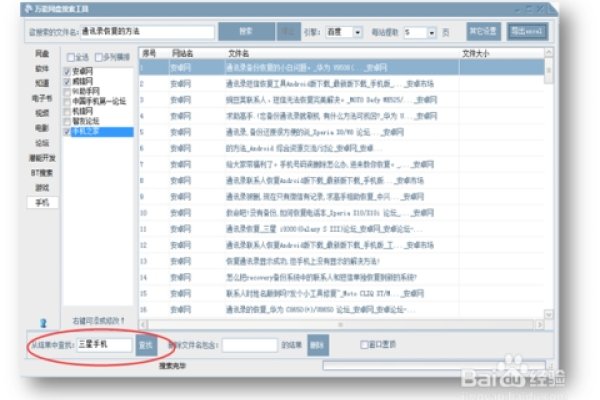Click the 搜索完毕 status text
The image size is (600, 400).
(172, 366)
